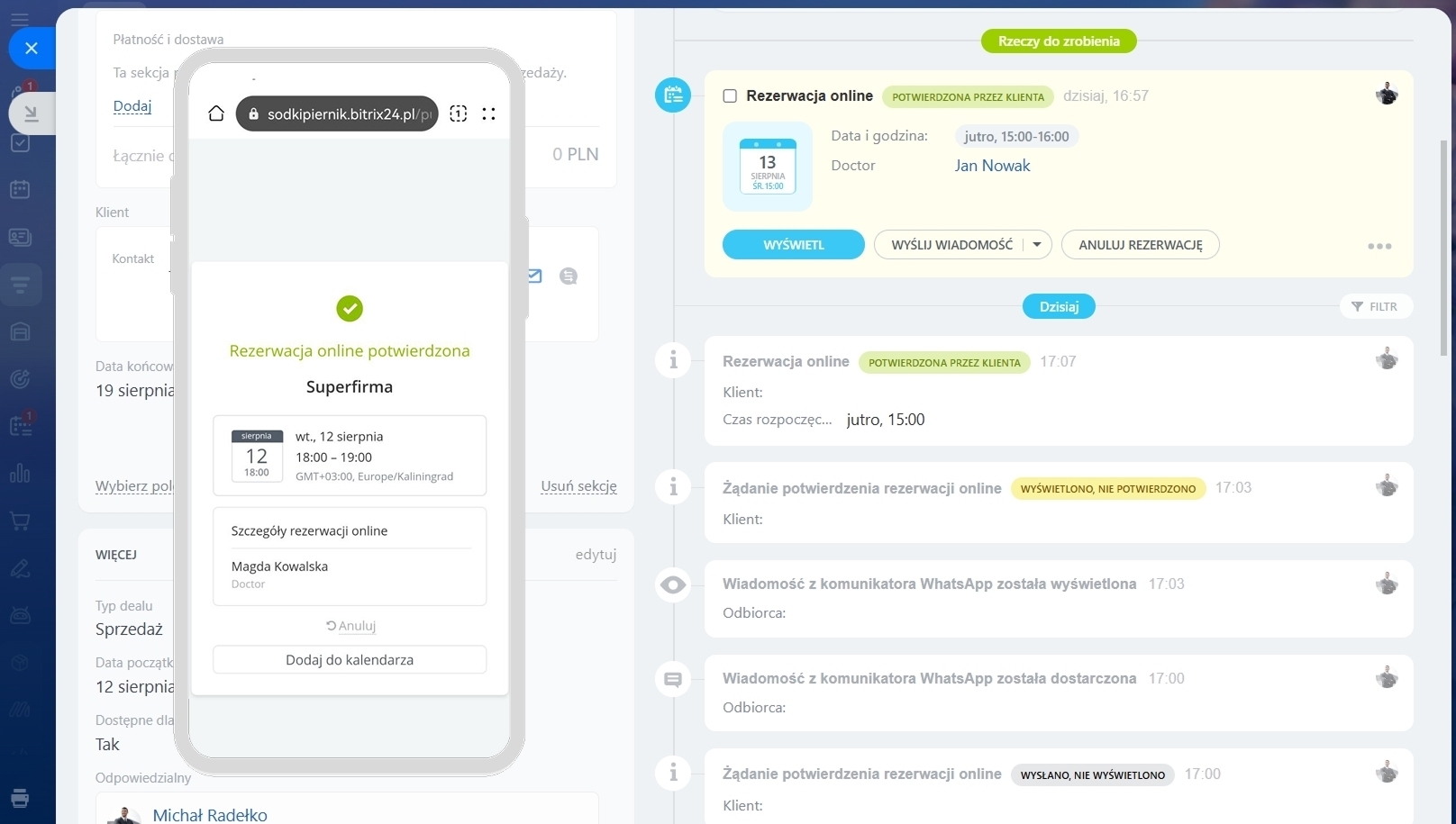Click the info icon beside the 17:03 request

[673, 486]
